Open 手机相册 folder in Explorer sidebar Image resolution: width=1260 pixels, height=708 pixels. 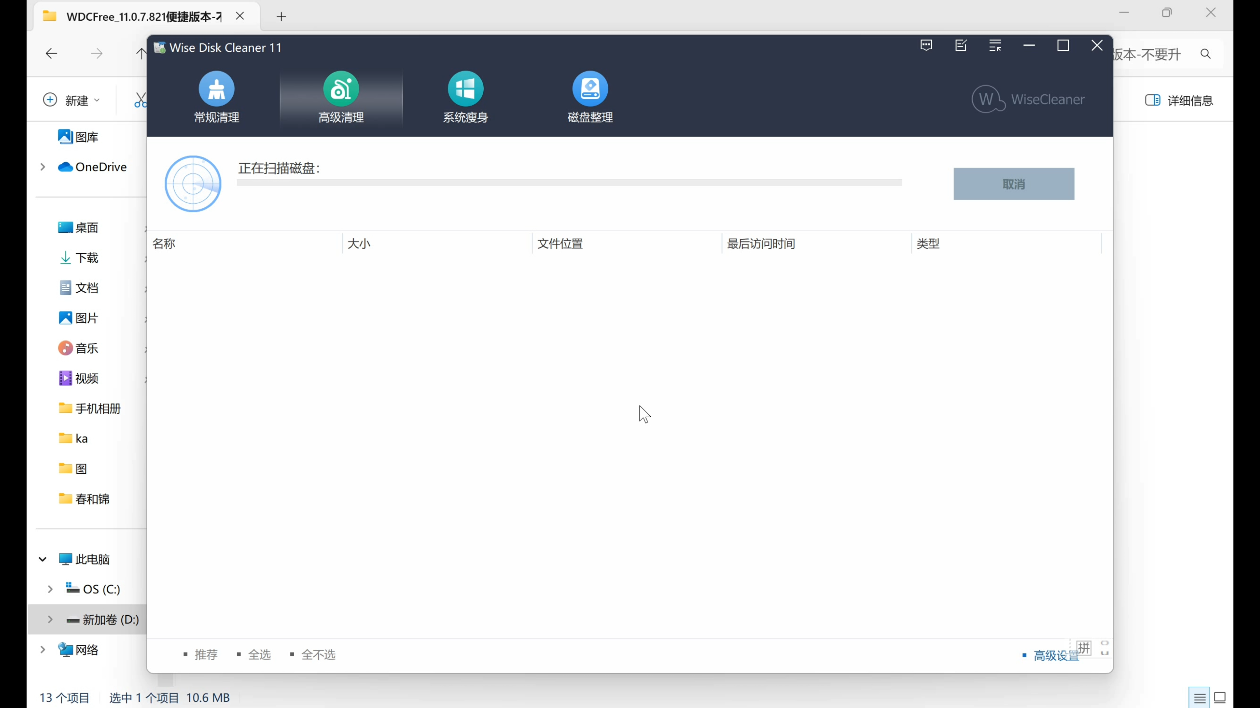tap(89, 408)
